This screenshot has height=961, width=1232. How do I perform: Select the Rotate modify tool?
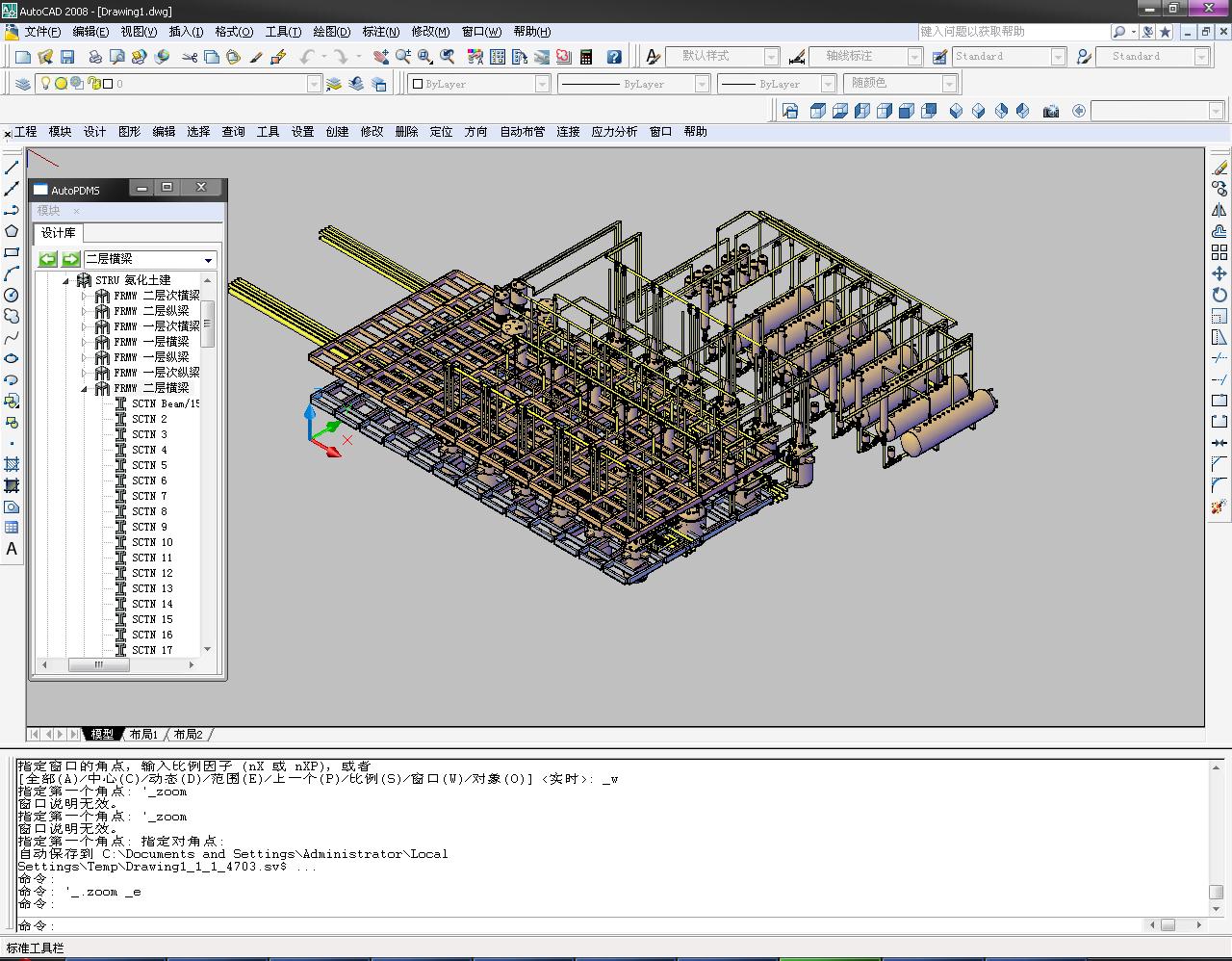click(x=1219, y=295)
